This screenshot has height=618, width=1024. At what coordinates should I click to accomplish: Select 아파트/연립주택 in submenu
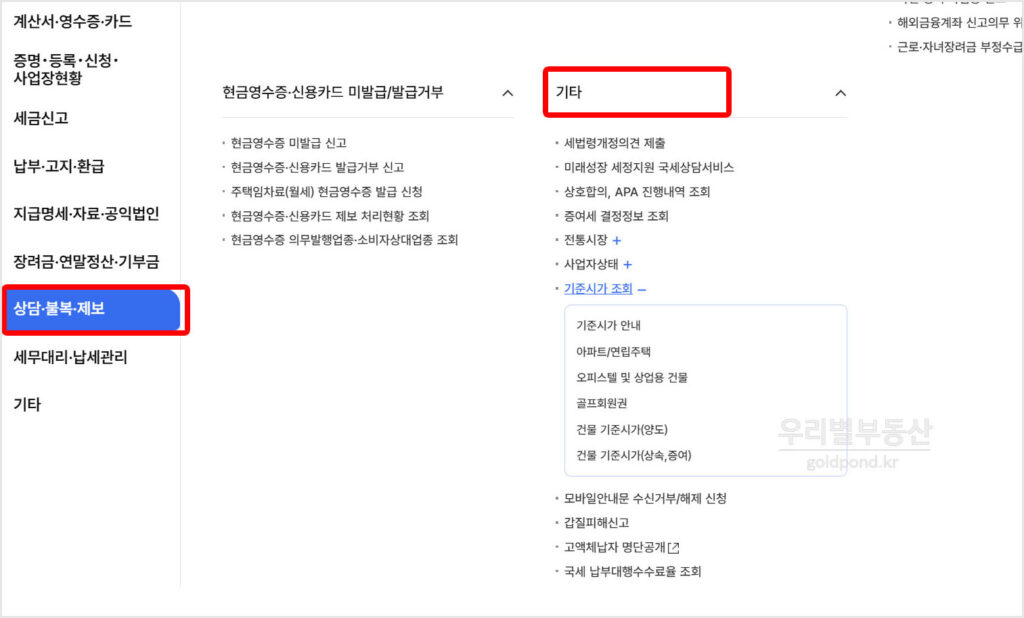pos(613,351)
